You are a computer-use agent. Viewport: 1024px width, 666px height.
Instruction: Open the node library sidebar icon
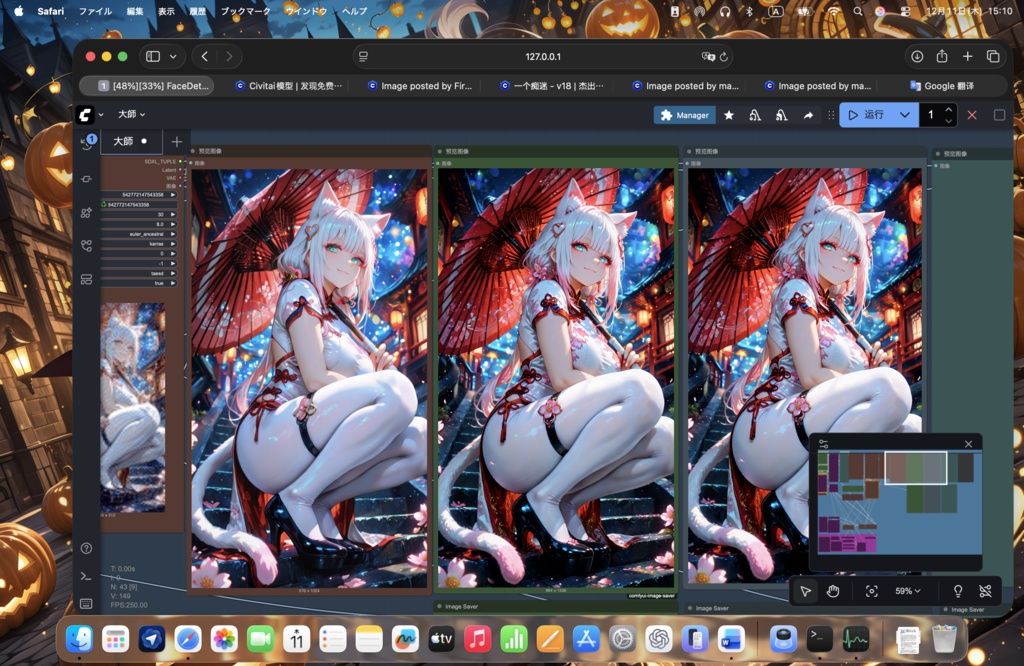point(86,179)
